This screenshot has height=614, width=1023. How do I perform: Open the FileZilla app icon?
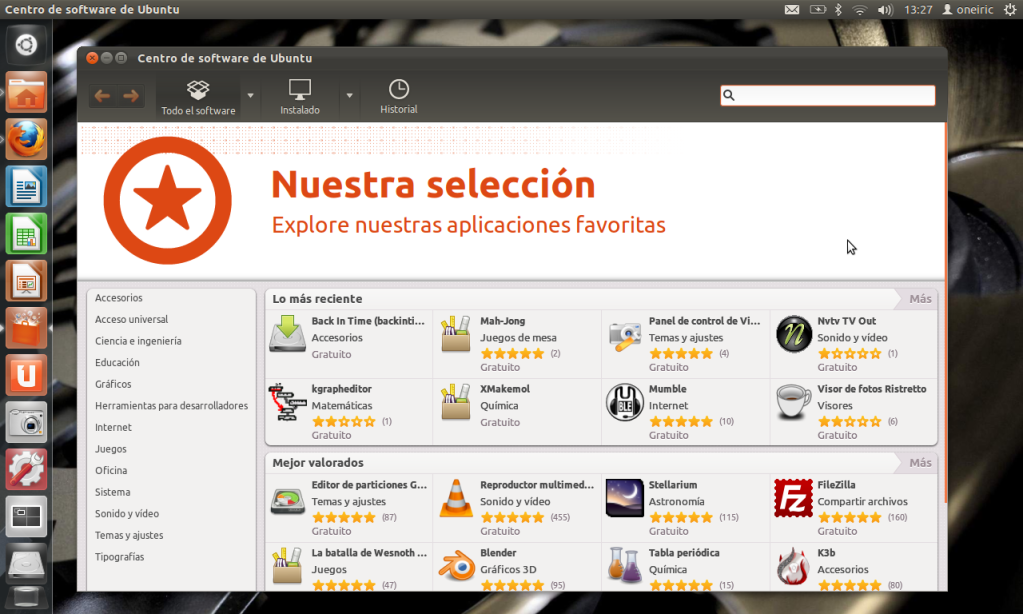pyautogui.click(x=793, y=498)
